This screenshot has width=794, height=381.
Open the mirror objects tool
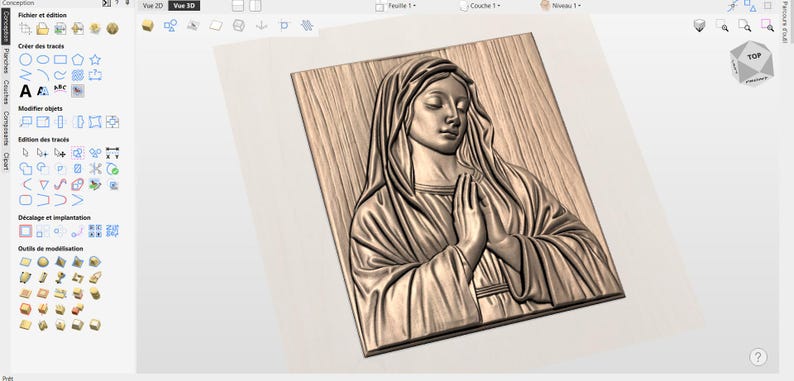pos(60,122)
